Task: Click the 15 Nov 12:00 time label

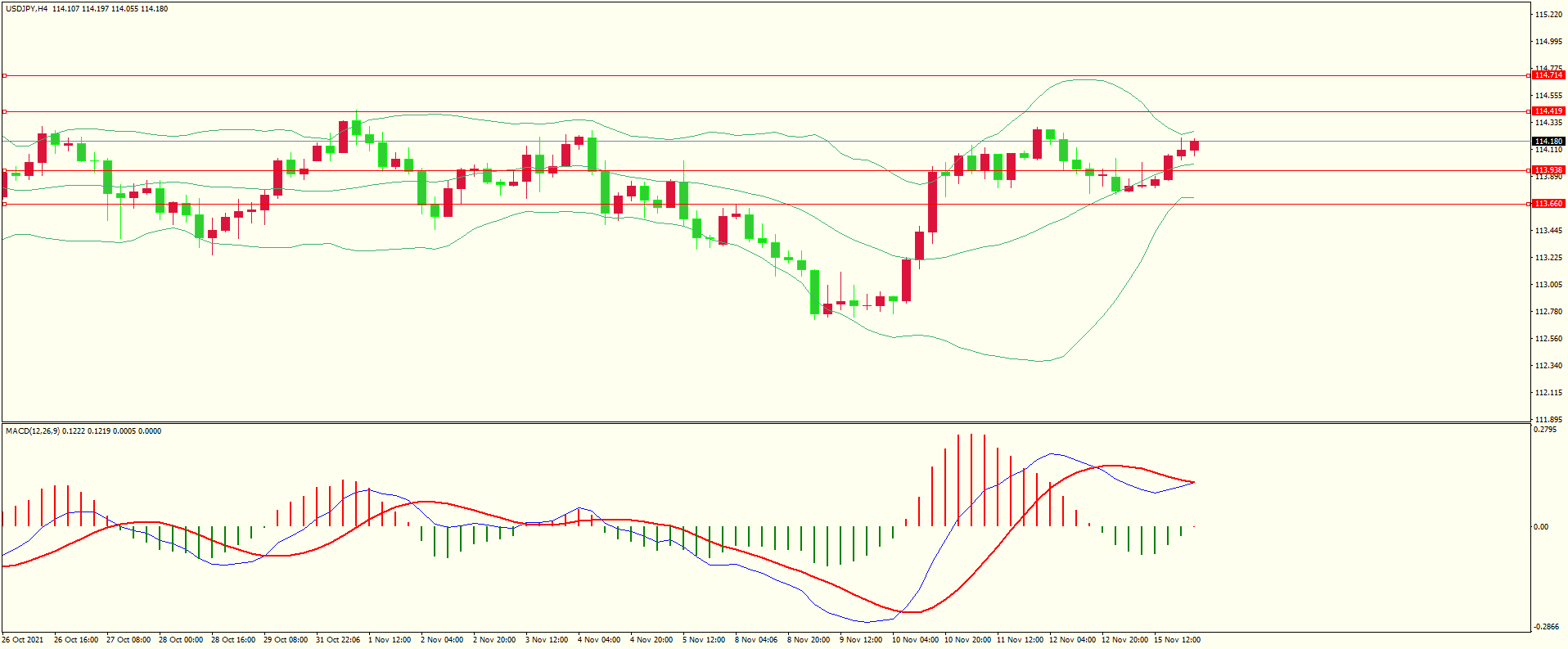Action: click(x=1177, y=640)
